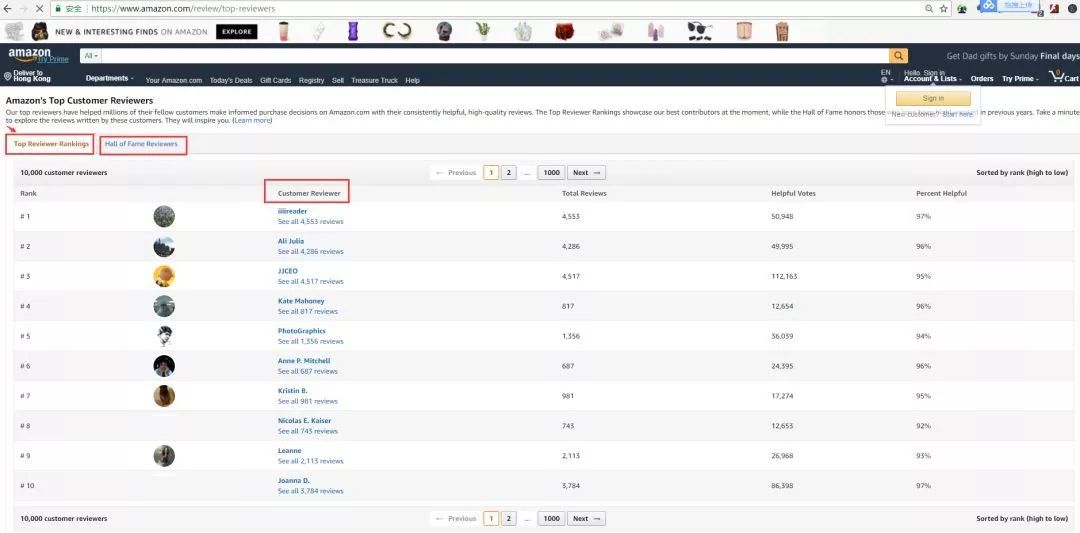This screenshot has height=533, width=1080.
Task: Click Kristin B.'s avatar
Action: (164, 396)
